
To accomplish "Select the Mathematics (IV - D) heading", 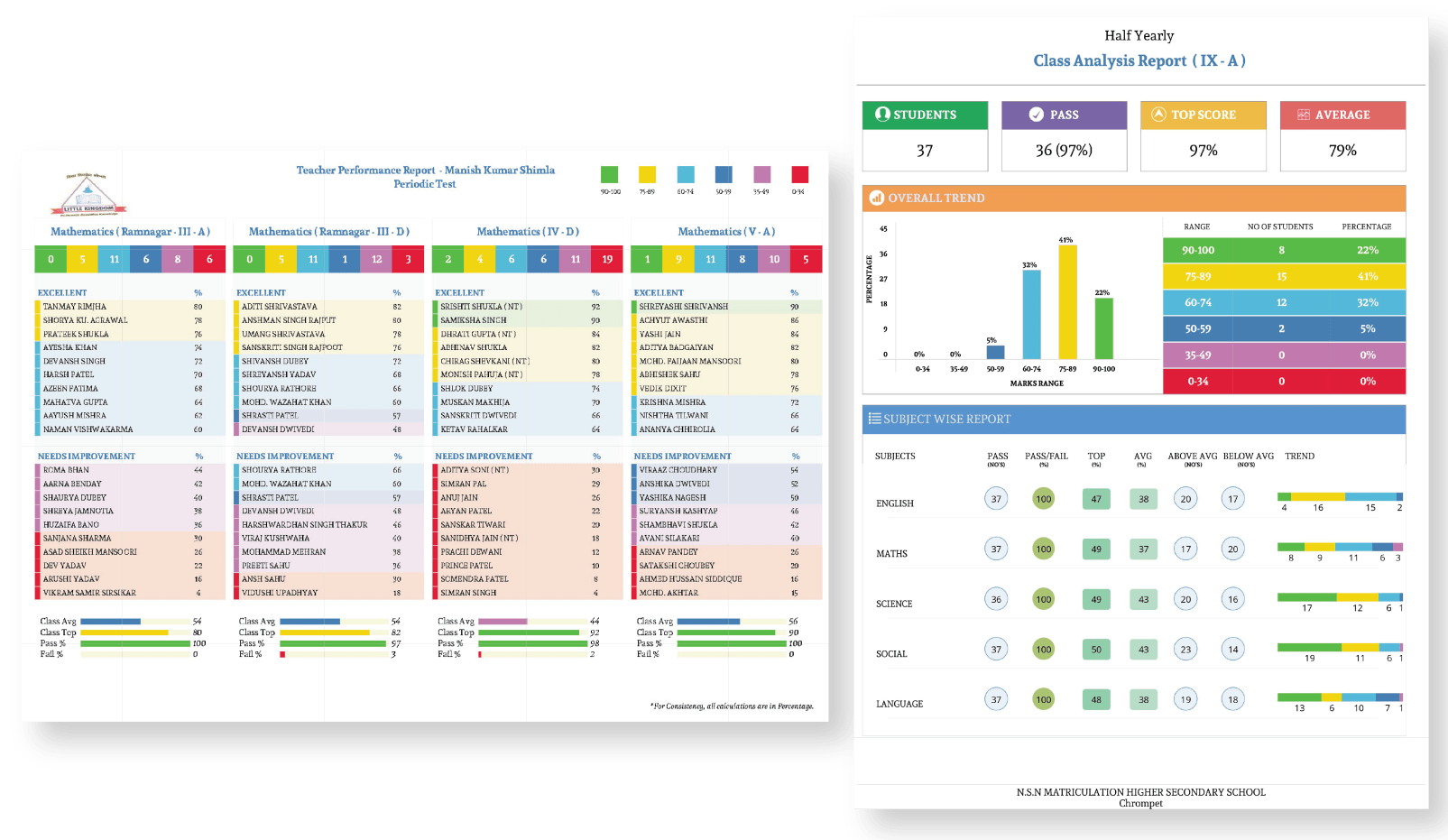I will pos(527,232).
